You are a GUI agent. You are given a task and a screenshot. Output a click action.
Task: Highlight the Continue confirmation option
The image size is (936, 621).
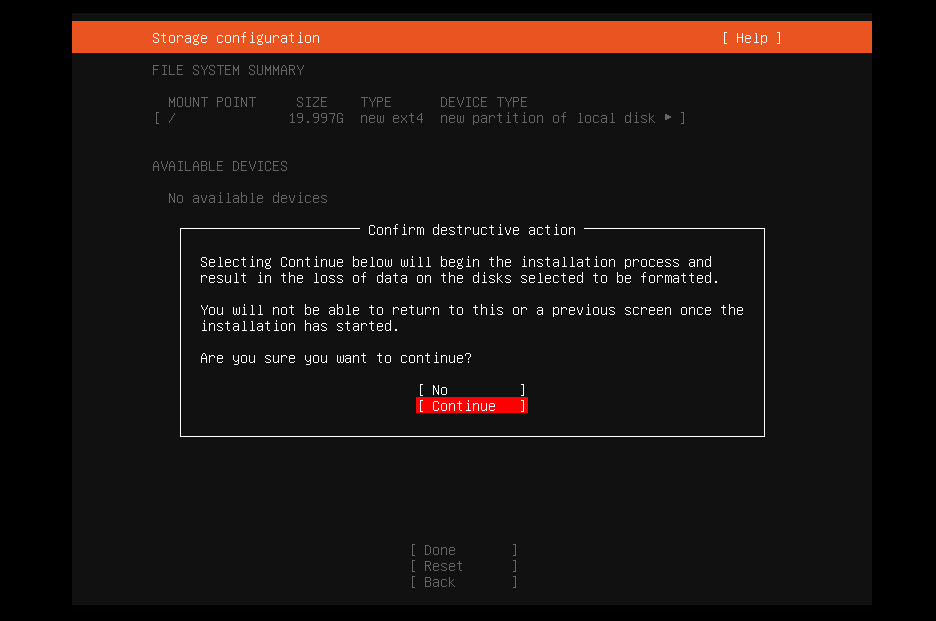click(471, 405)
